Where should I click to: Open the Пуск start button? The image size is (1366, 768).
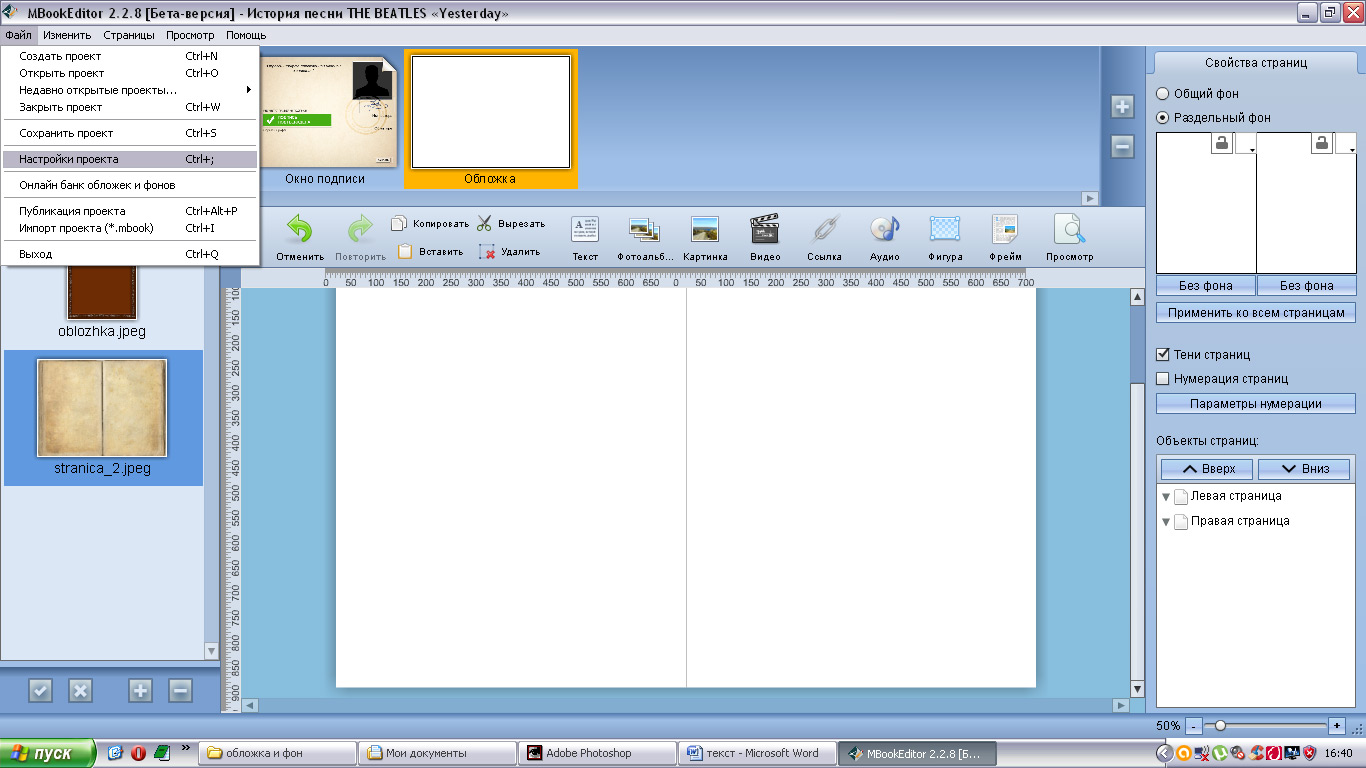pos(48,753)
